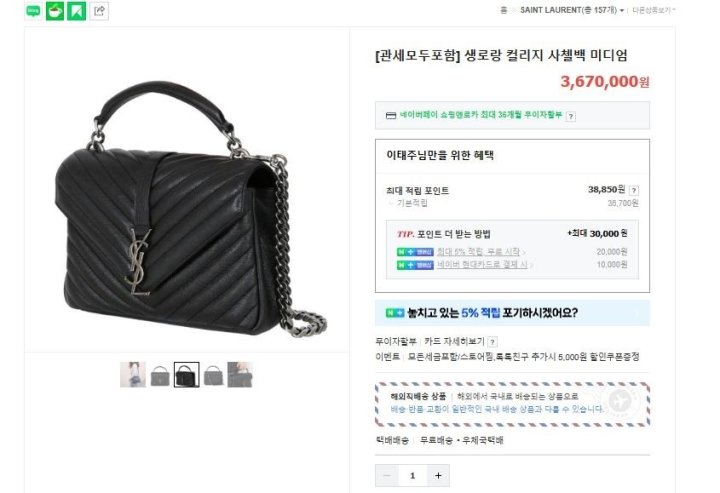Click the Naver cafe cup icon
Screen dimensions: 720x493
[x=55, y=11]
